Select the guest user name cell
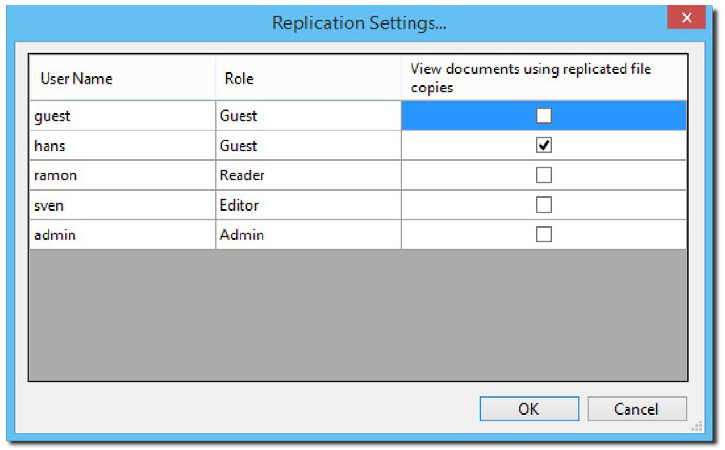Screen dimensions: 725x450 click(x=121, y=116)
